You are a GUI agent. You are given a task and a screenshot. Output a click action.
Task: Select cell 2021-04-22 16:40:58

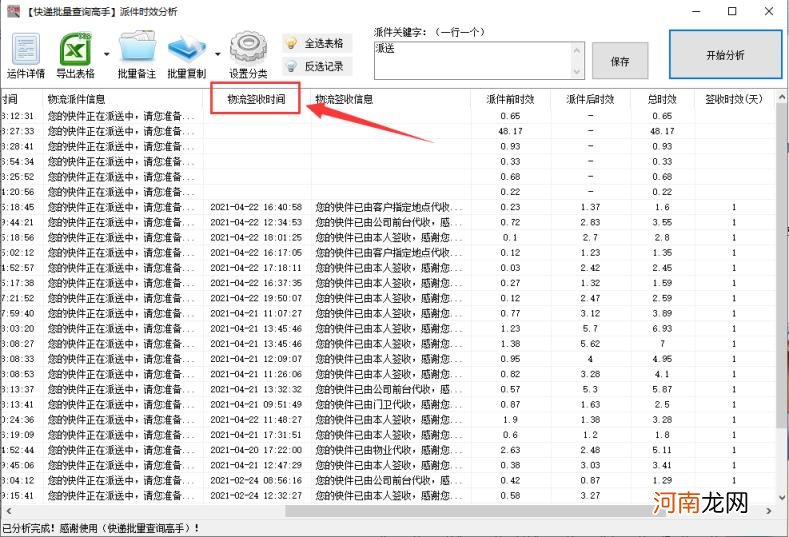[256, 207]
